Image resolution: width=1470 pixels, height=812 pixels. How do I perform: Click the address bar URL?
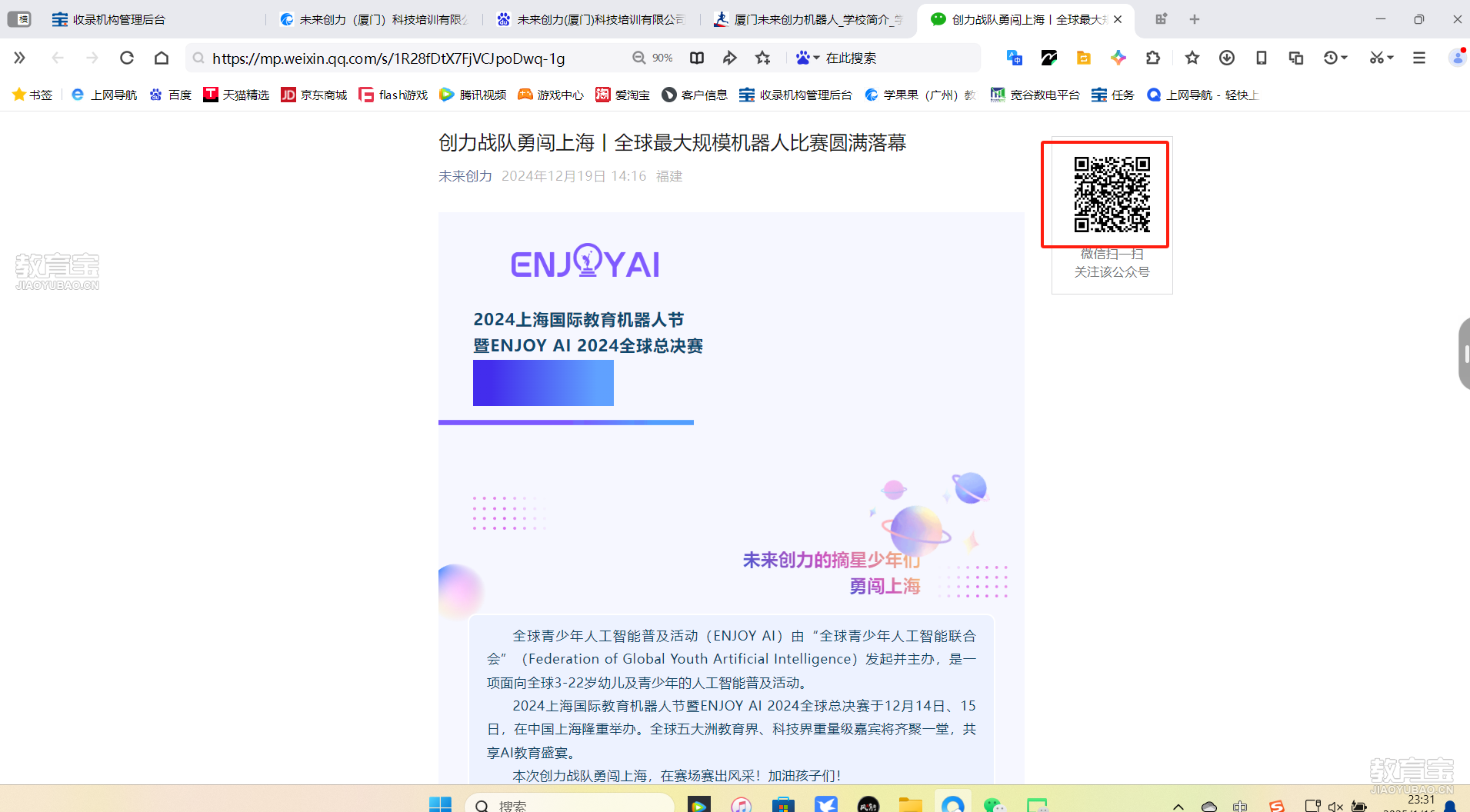pos(388,58)
